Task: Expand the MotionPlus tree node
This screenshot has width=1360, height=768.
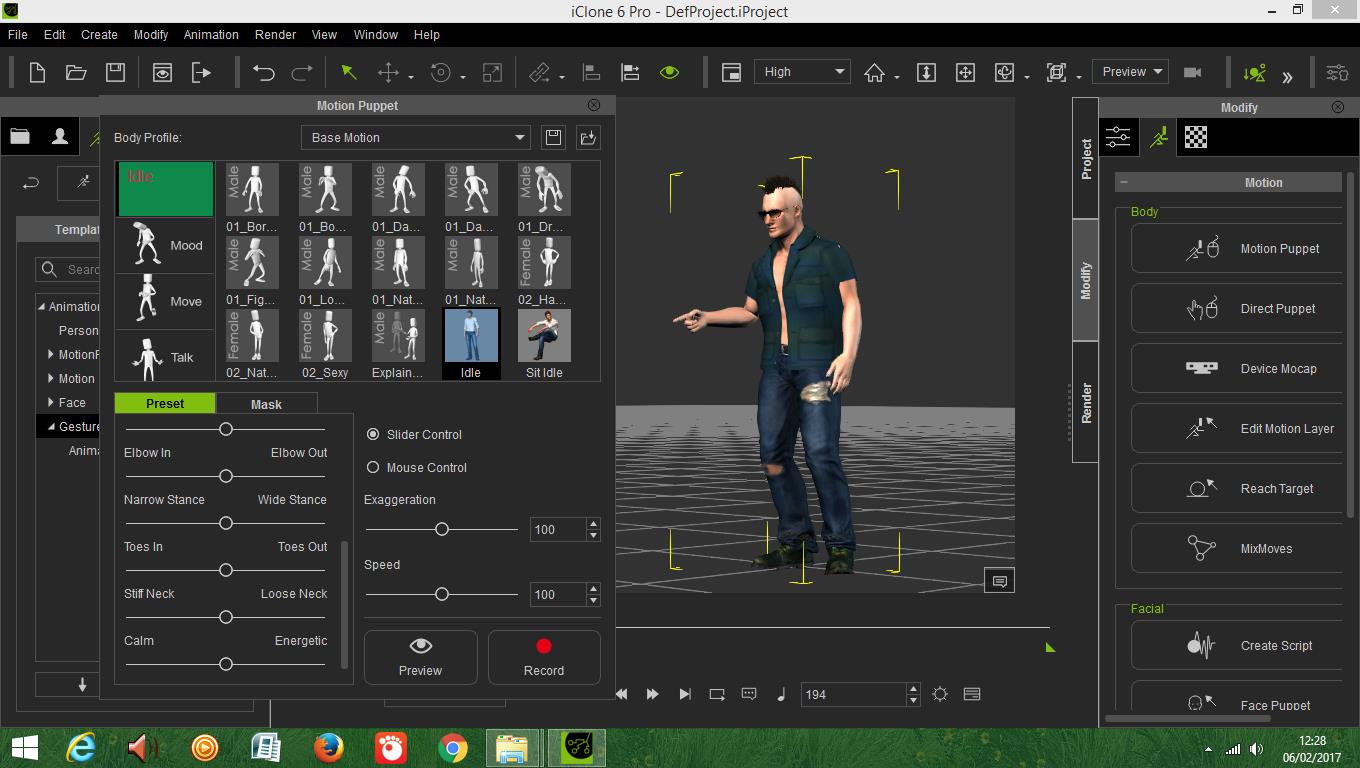Action: (51, 354)
